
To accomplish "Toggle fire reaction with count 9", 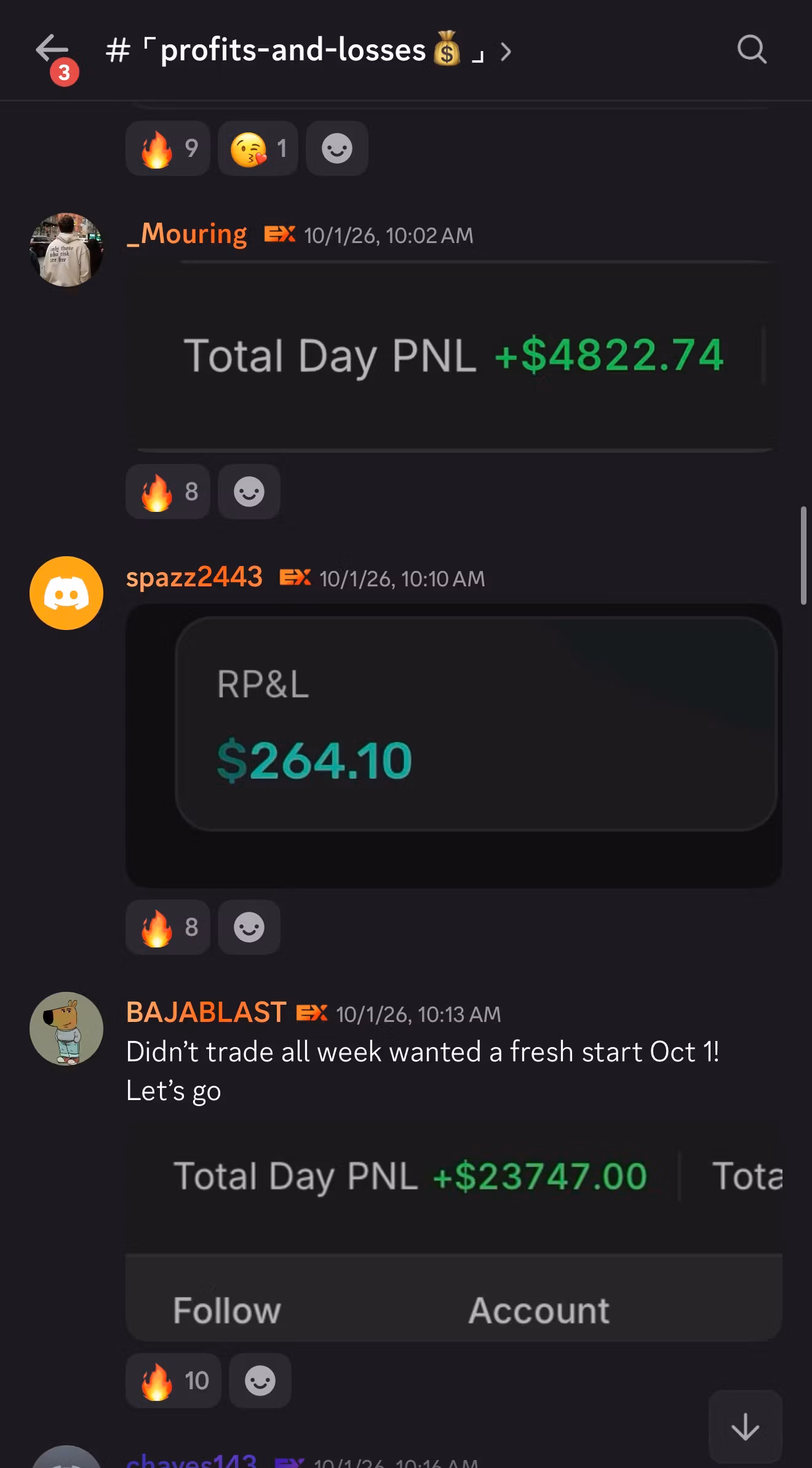I will (x=168, y=148).
